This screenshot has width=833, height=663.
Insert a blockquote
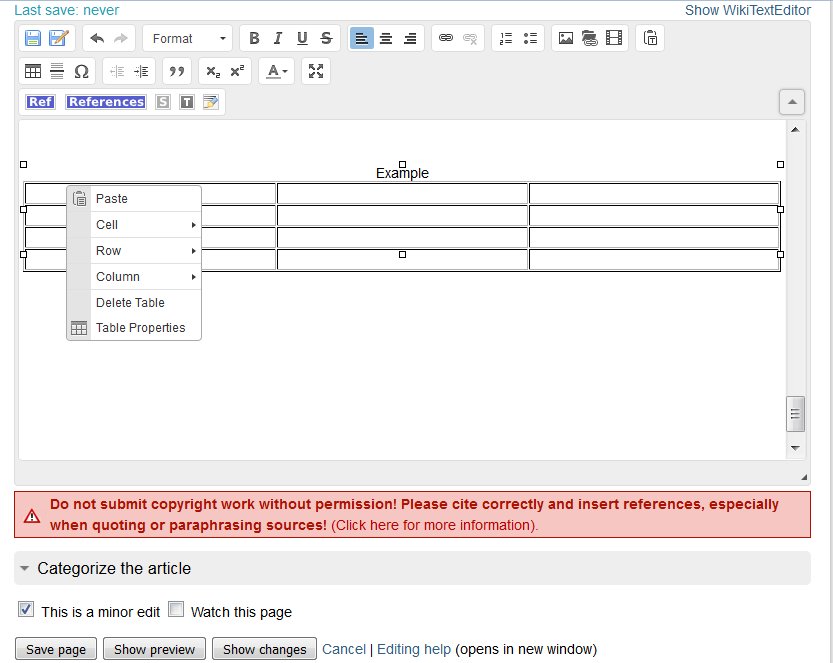coord(177,71)
